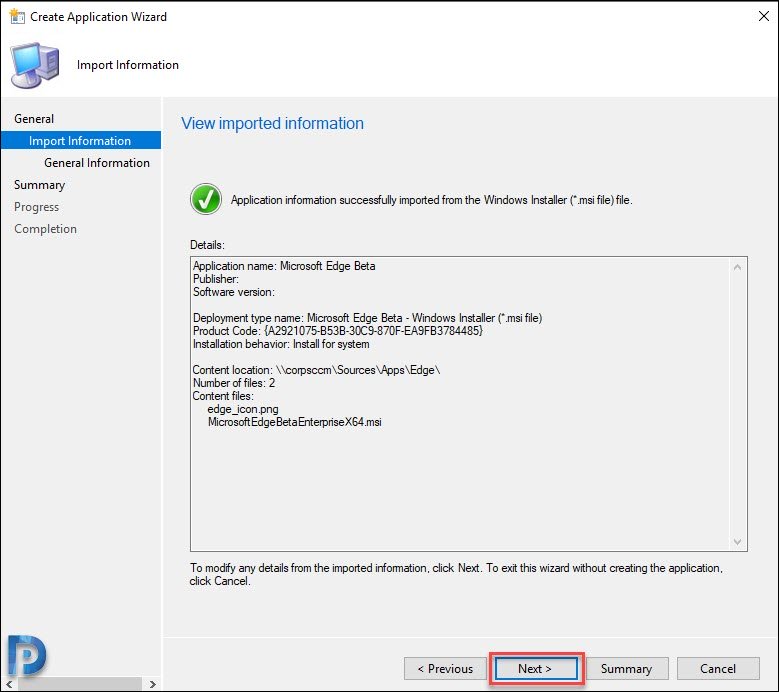Select Import Information step in sidebar
The height and width of the screenshot is (692, 779).
coord(80,141)
